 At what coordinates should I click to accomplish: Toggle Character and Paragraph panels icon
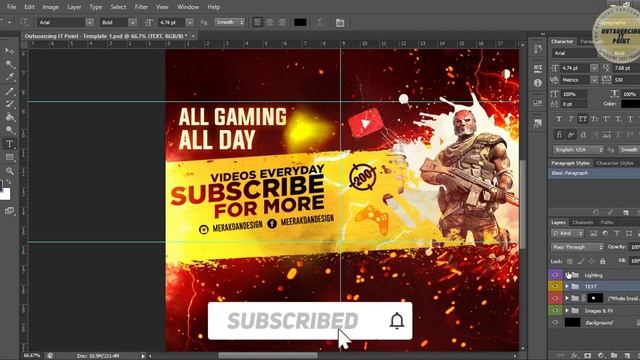click(x=340, y=22)
